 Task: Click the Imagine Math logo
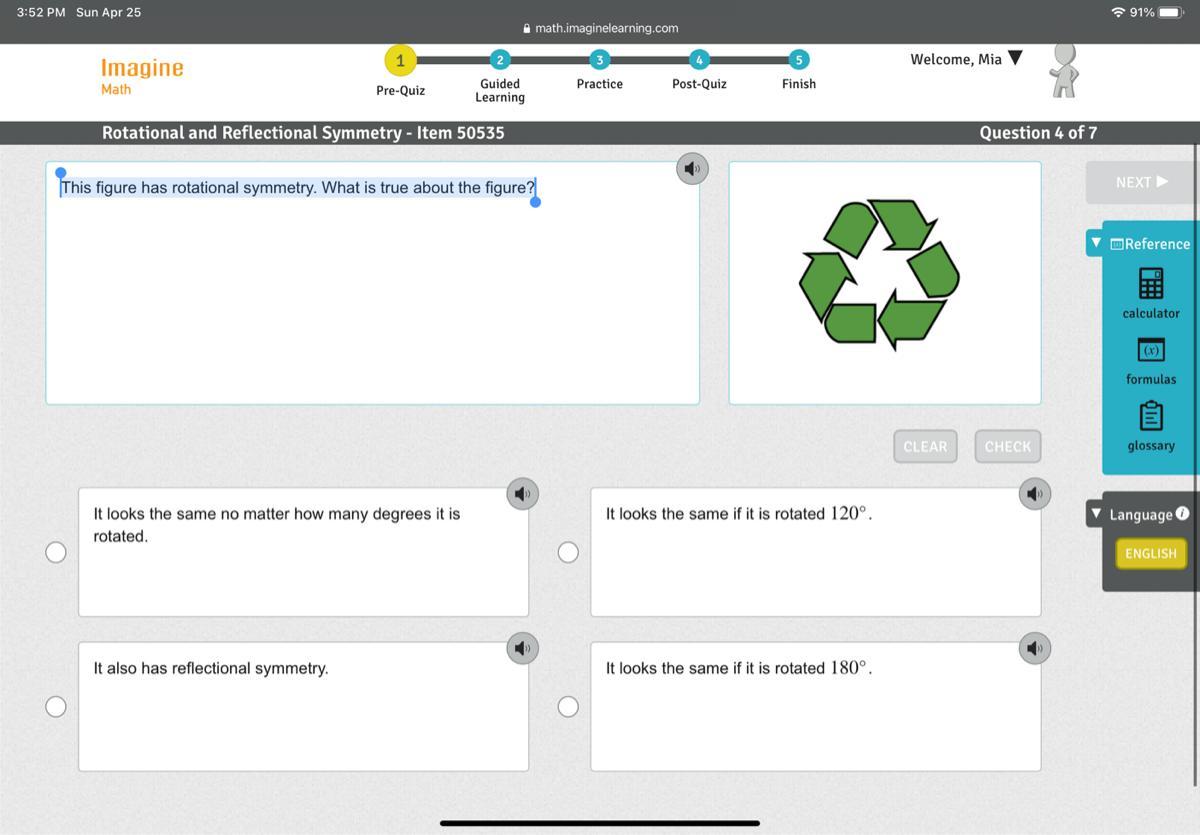[141, 76]
